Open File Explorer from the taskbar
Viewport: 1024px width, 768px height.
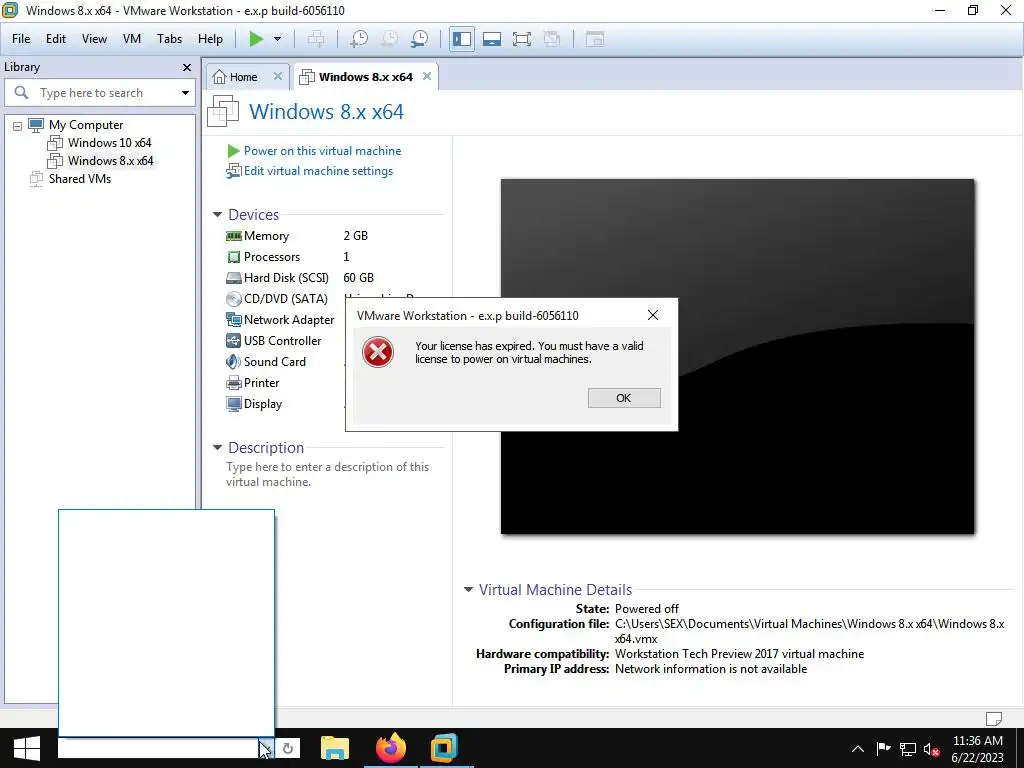point(335,748)
